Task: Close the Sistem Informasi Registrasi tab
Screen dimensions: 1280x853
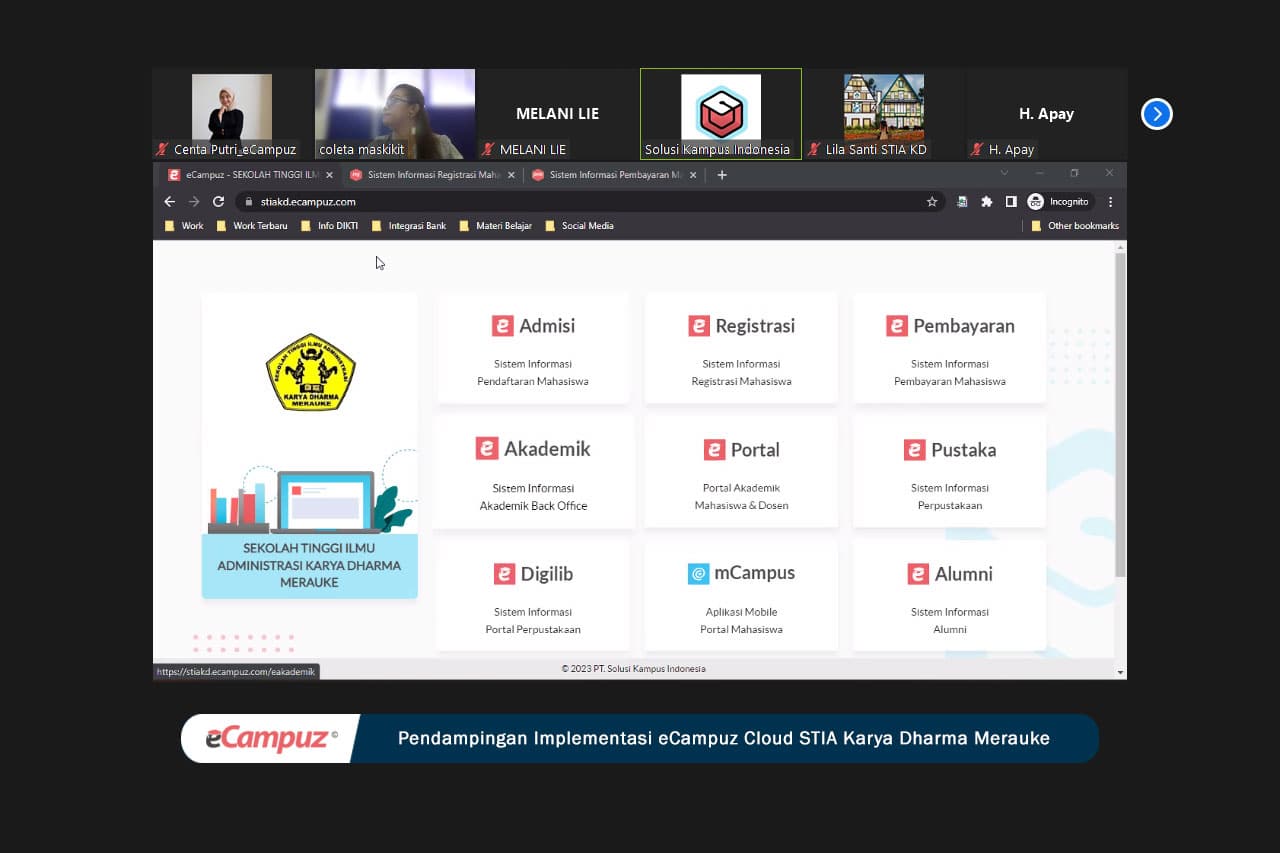Action: click(512, 175)
